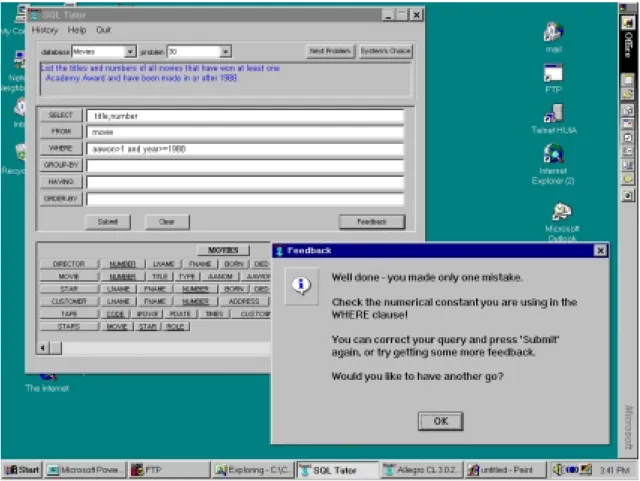Expand the problem number dropdown
Image resolution: width=640 pixels, height=481 pixels.
(x=225, y=52)
